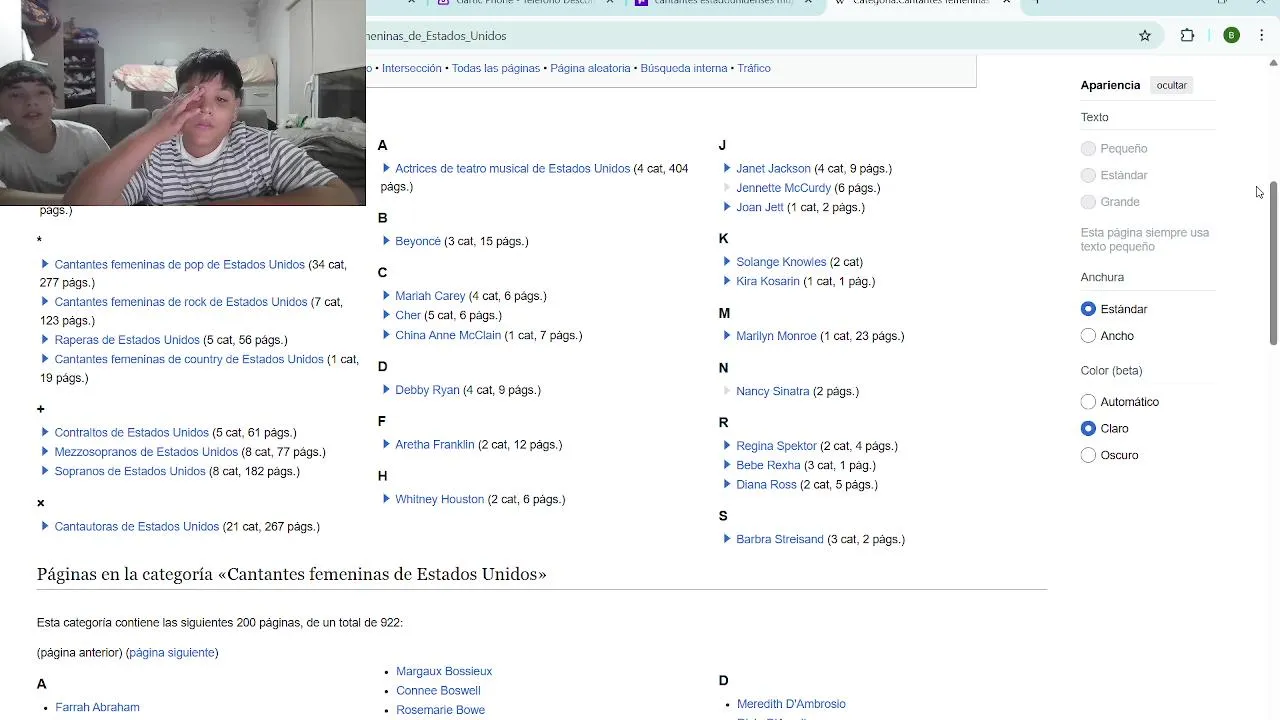Expand Mezzosopranos de Estados Unidos arrow
This screenshot has height=720, width=1280.
point(45,452)
